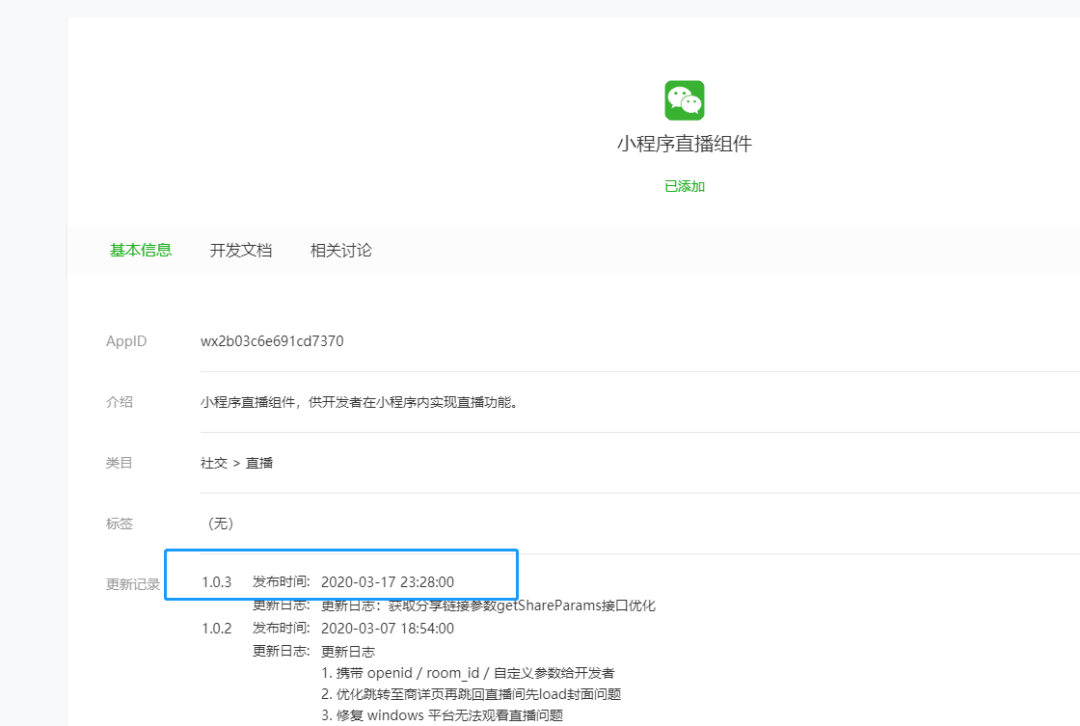Click the 更新记录 field label
The image size is (1080, 726).
point(132,584)
